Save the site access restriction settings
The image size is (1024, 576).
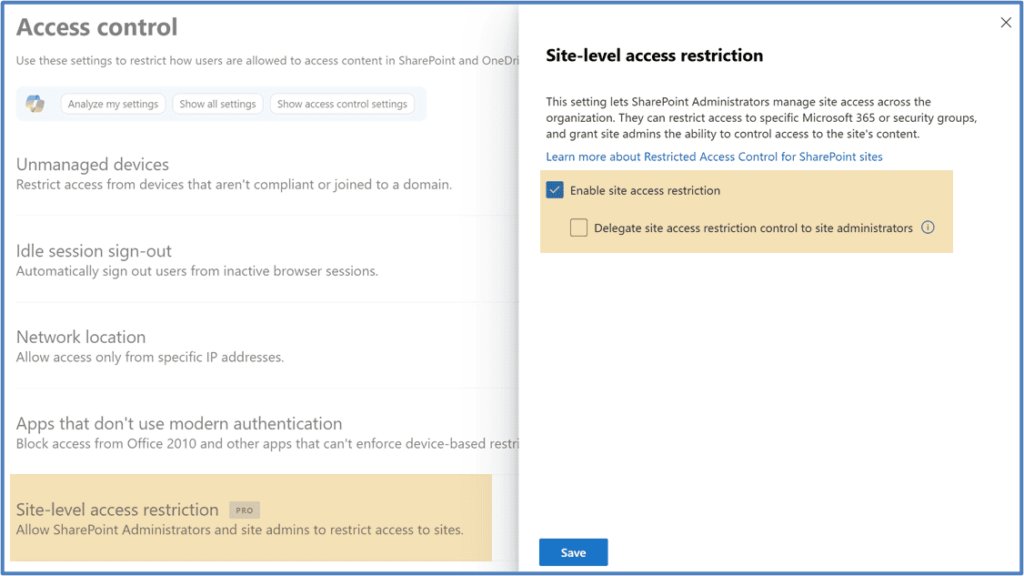click(573, 552)
